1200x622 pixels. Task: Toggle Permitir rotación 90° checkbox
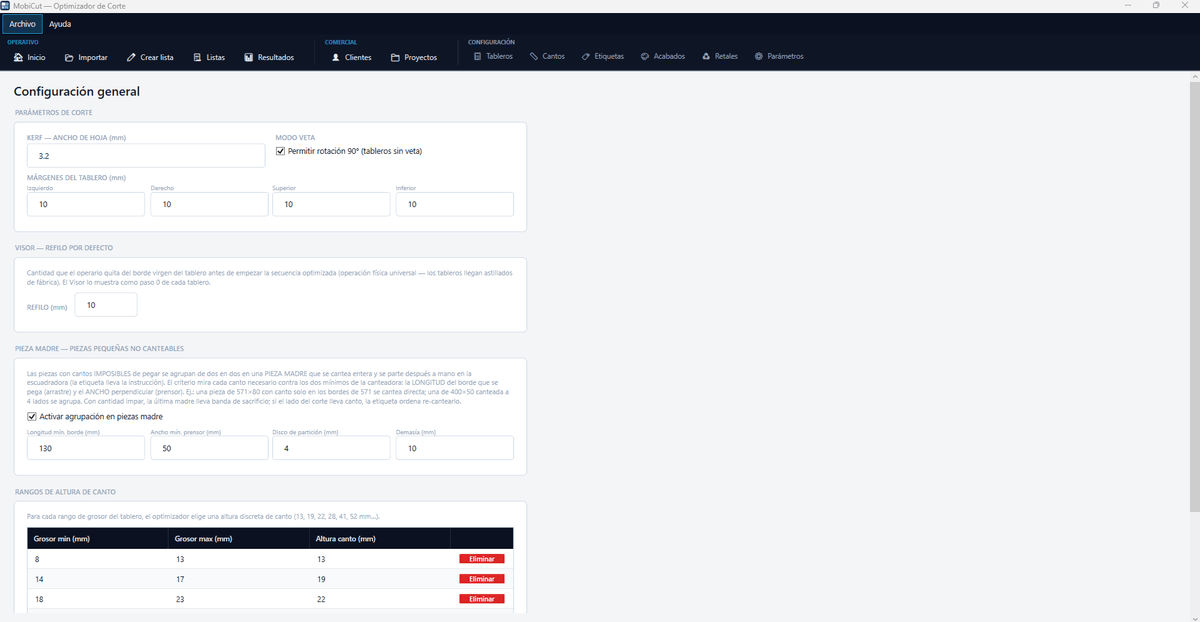[x=280, y=151]
